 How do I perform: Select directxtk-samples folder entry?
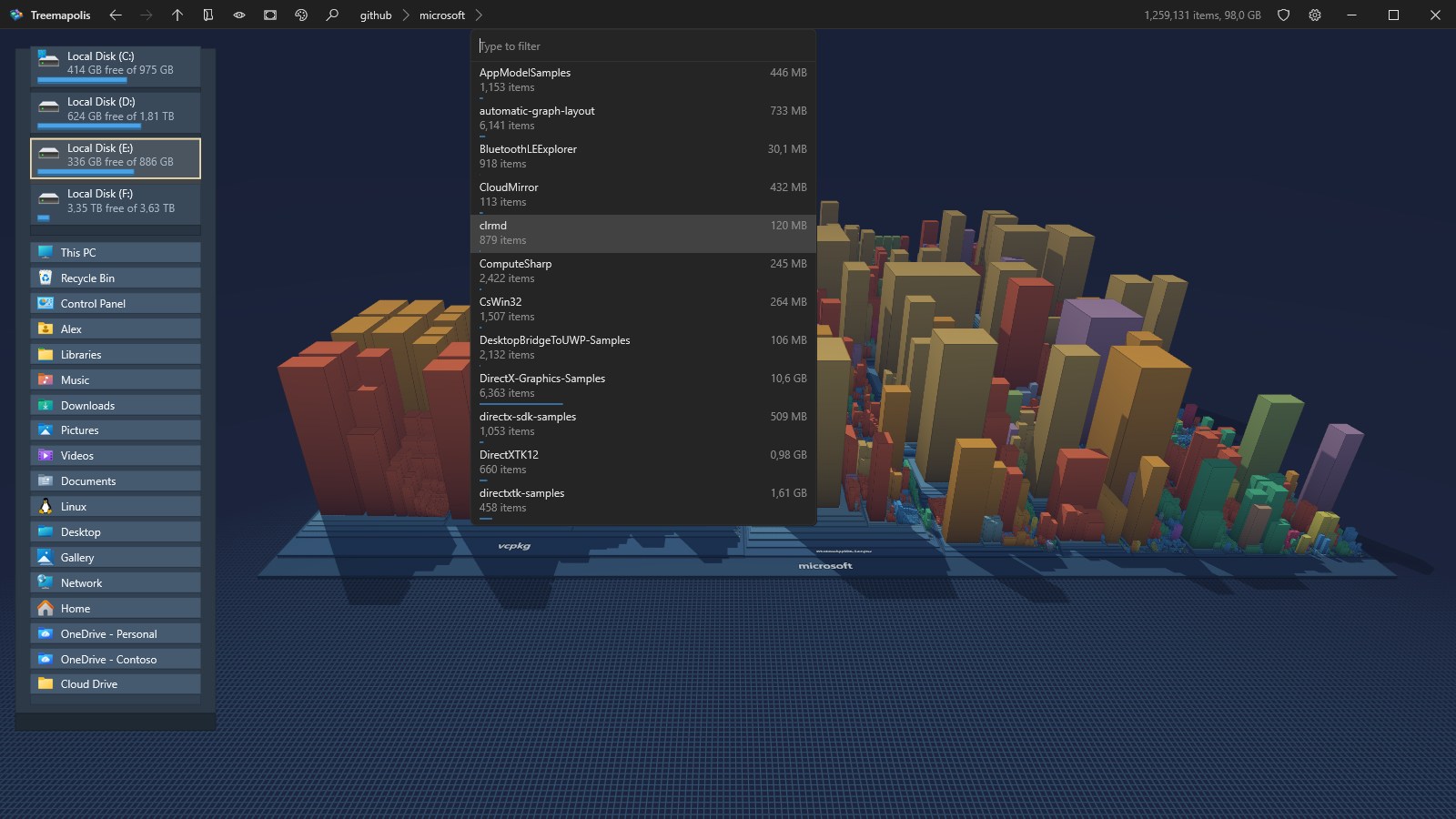pyautogui.click(x=642, y=500)
